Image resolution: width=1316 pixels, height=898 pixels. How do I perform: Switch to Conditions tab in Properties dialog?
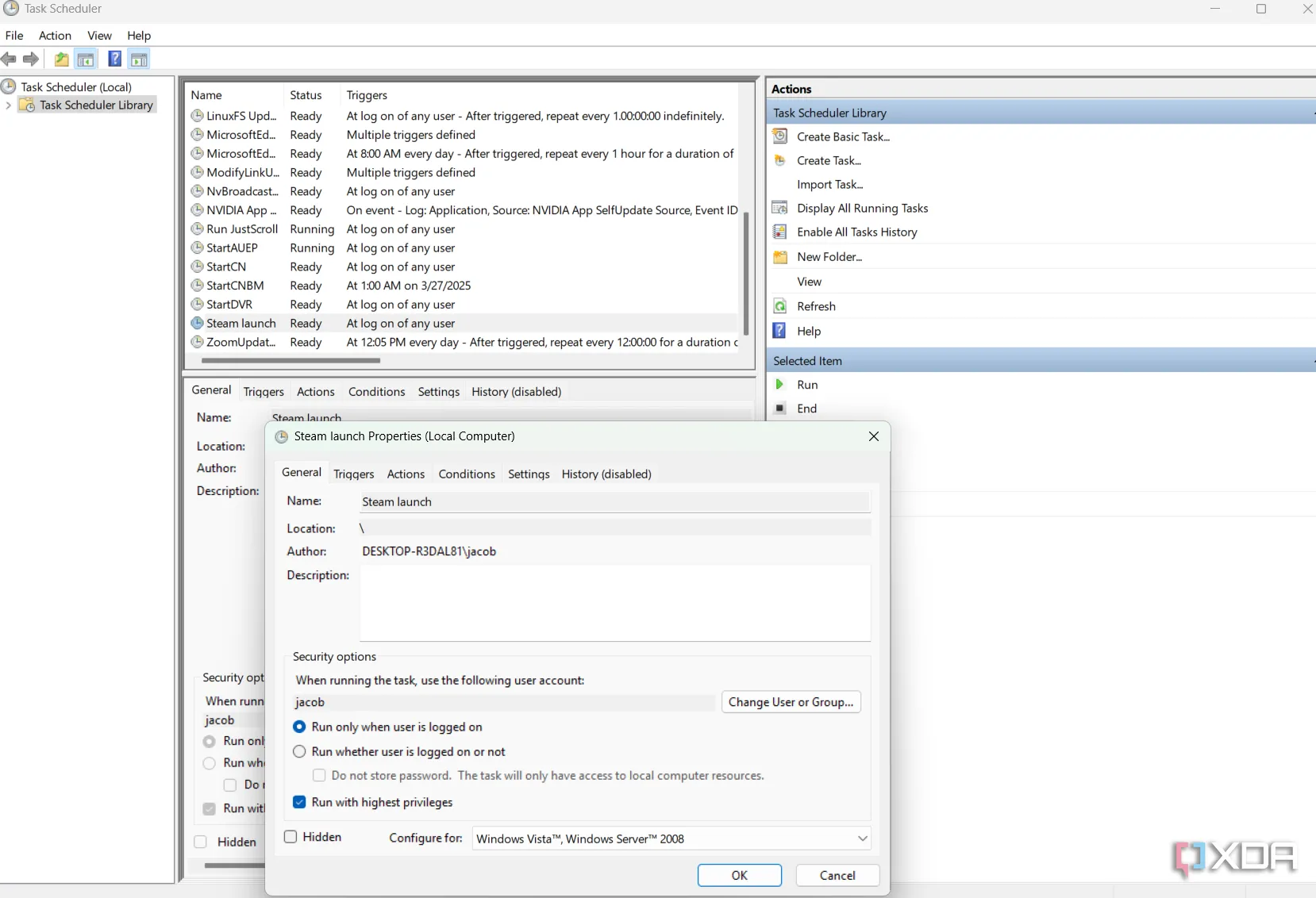point(467,474)
